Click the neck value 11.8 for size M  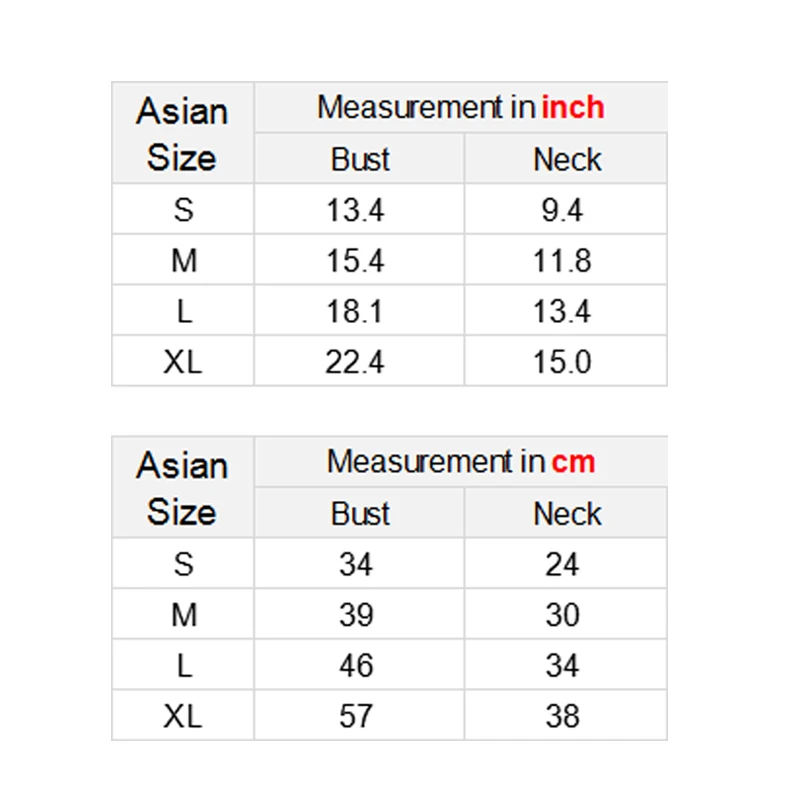pyautogui.click(x=562, y=260)
